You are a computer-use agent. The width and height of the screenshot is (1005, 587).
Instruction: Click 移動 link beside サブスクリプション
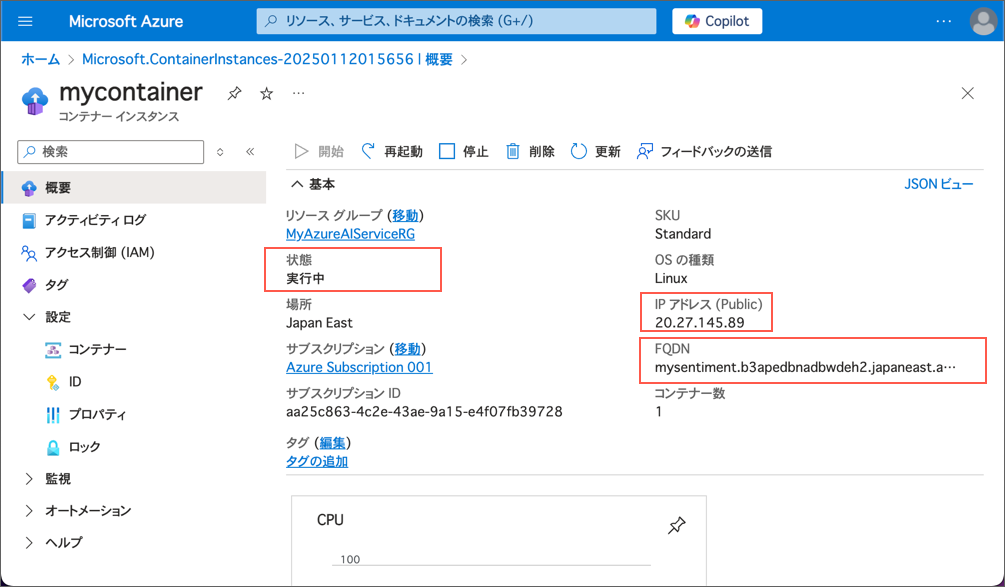point(407,349)
